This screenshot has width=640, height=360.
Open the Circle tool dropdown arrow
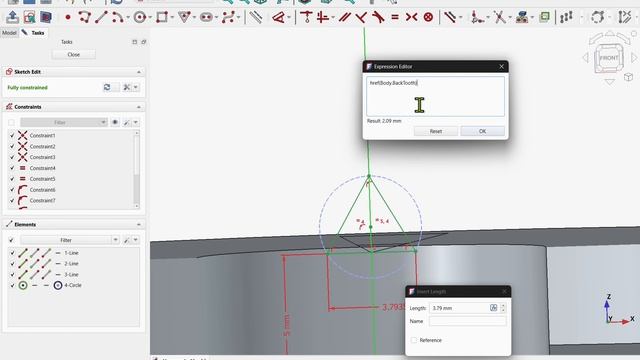tap(150, 18)
